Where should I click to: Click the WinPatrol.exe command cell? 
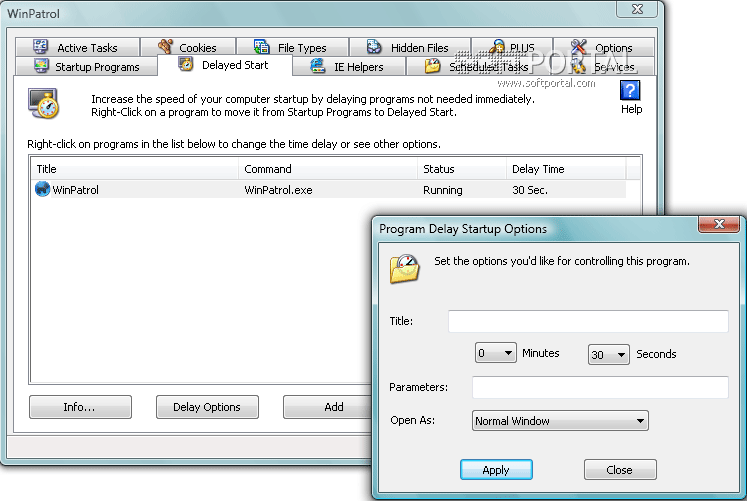[x=278, y=190]
